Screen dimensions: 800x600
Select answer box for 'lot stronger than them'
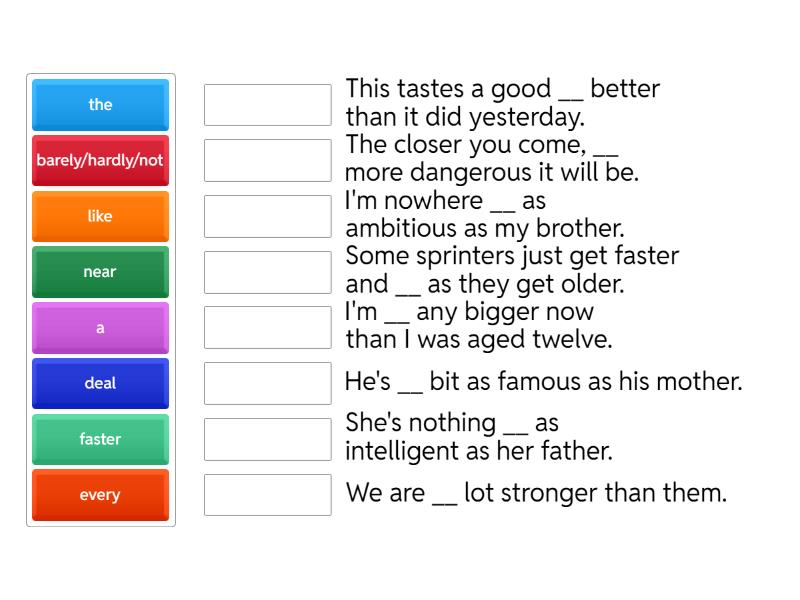click(x=267, y=494)
